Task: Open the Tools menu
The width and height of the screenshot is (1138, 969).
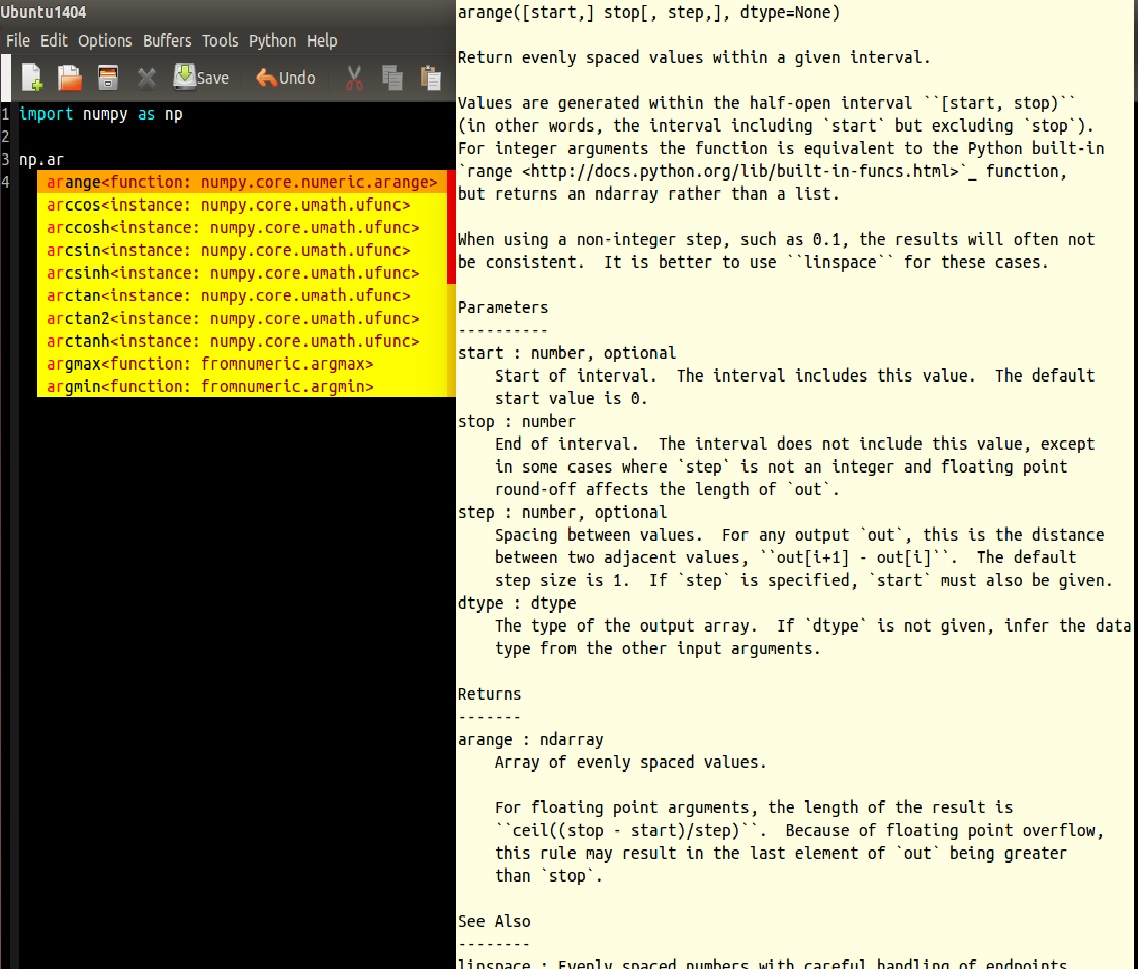Action: pos(220,41)
